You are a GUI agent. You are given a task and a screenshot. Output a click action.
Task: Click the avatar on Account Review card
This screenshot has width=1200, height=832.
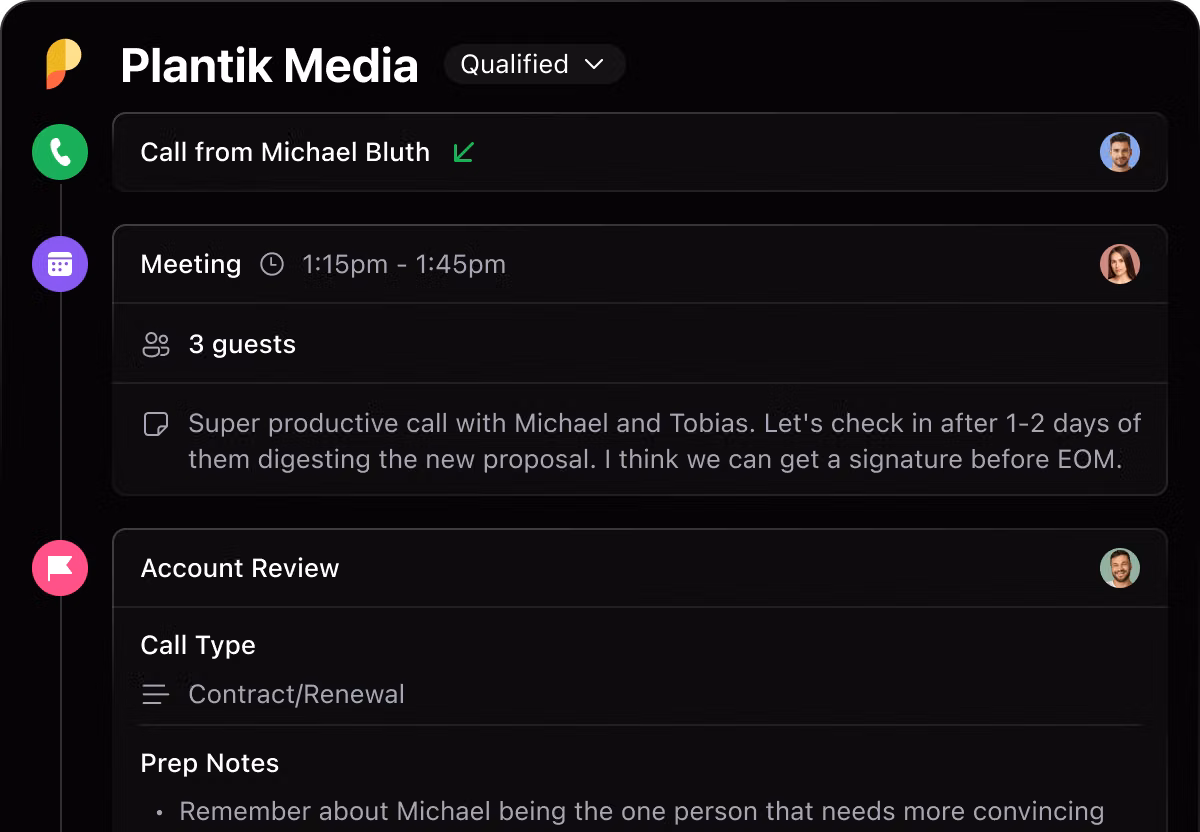1119,568
